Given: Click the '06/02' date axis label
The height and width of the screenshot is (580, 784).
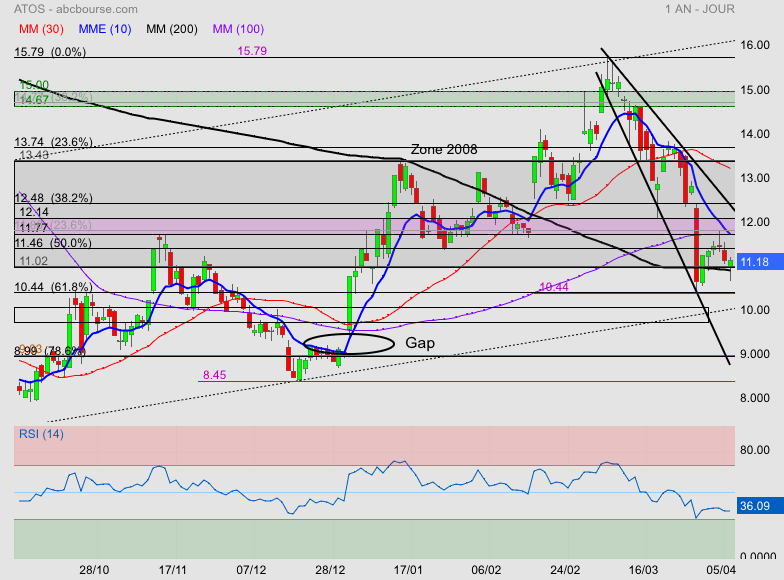Looking at the screenshot, I should (x=486, y=570).
